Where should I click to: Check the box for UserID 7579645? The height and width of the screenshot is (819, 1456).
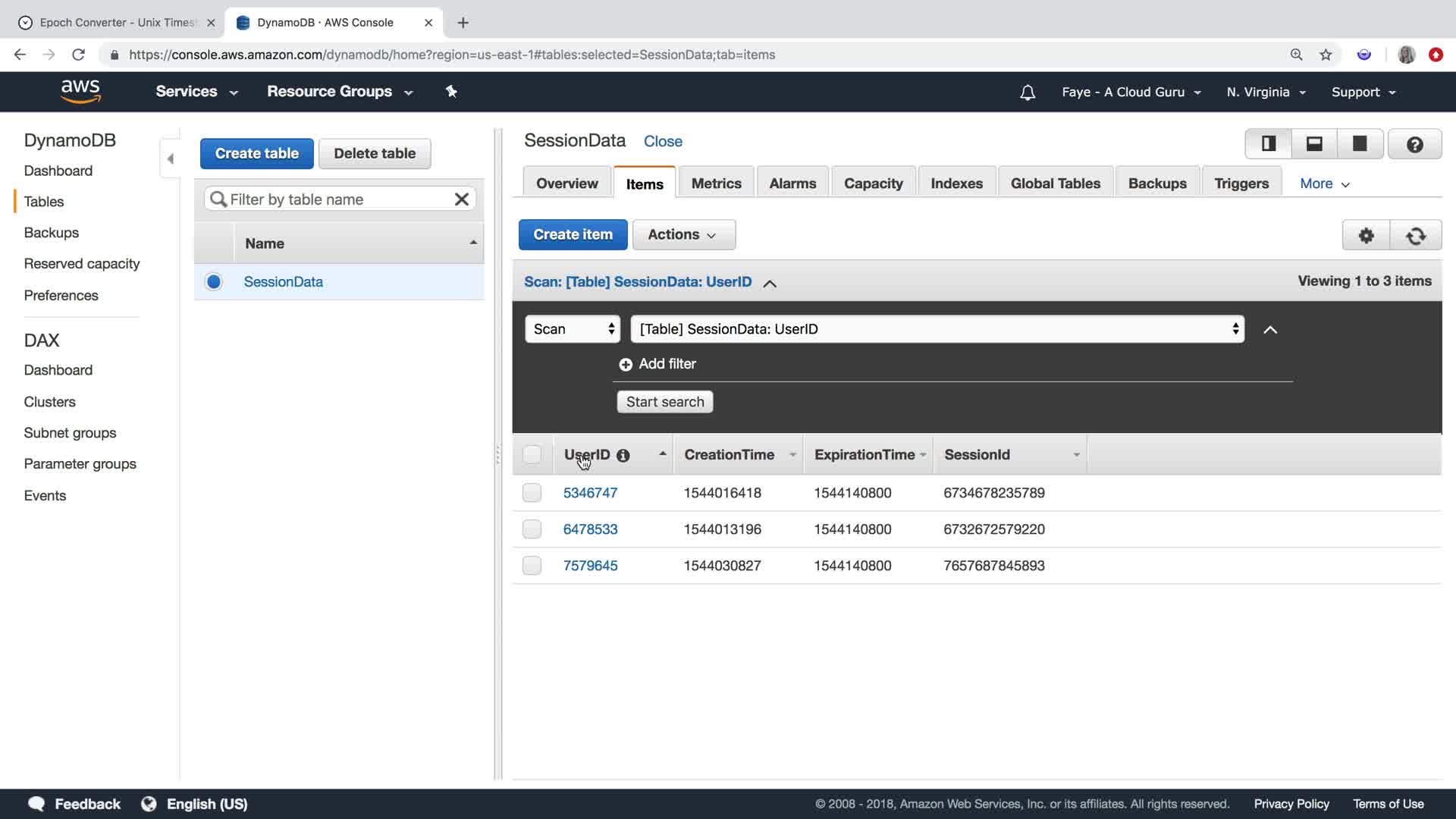coord(532,566)
